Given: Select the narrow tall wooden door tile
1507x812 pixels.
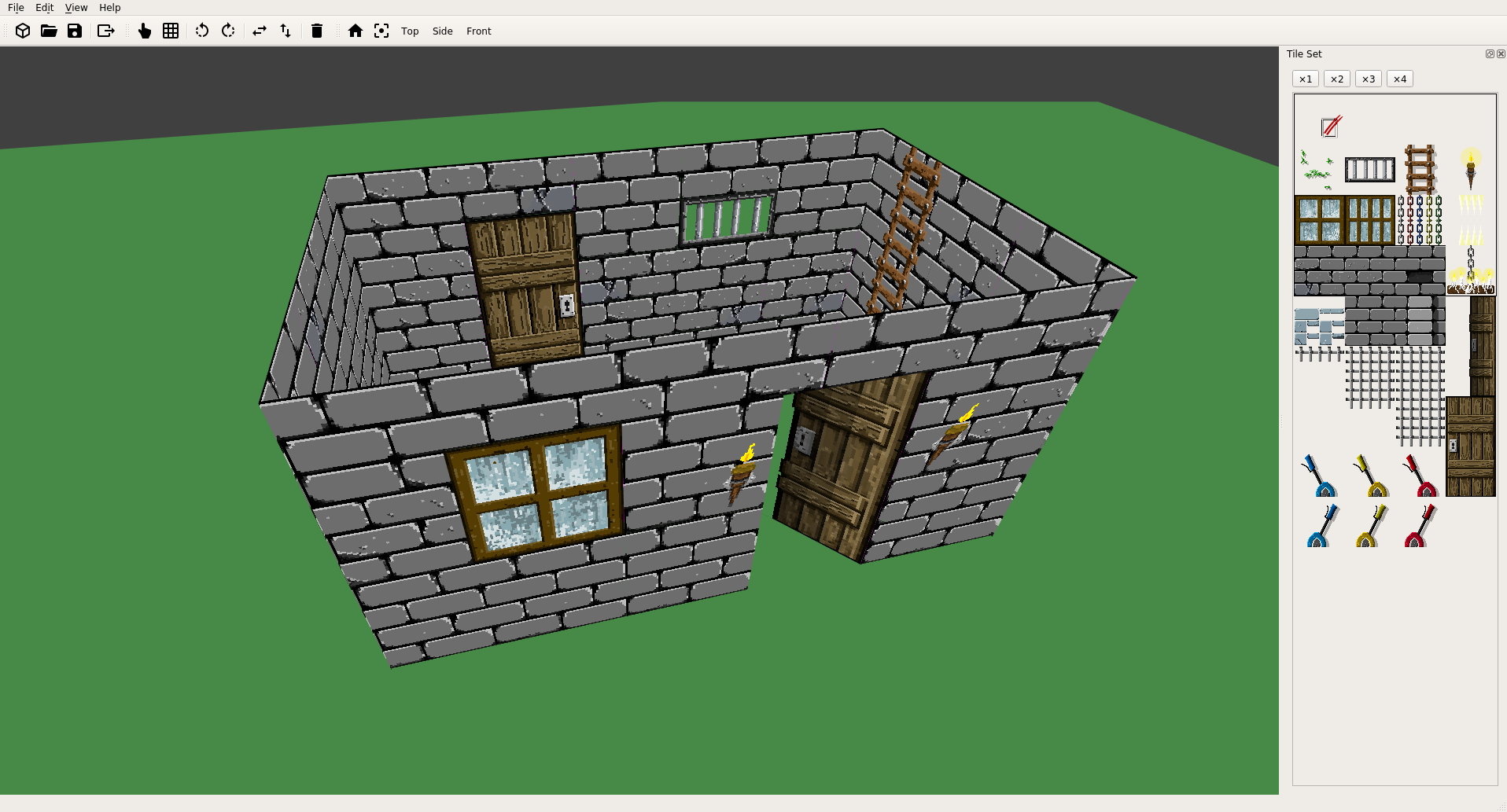Looking at the screenshot, I should [1482, 346].
